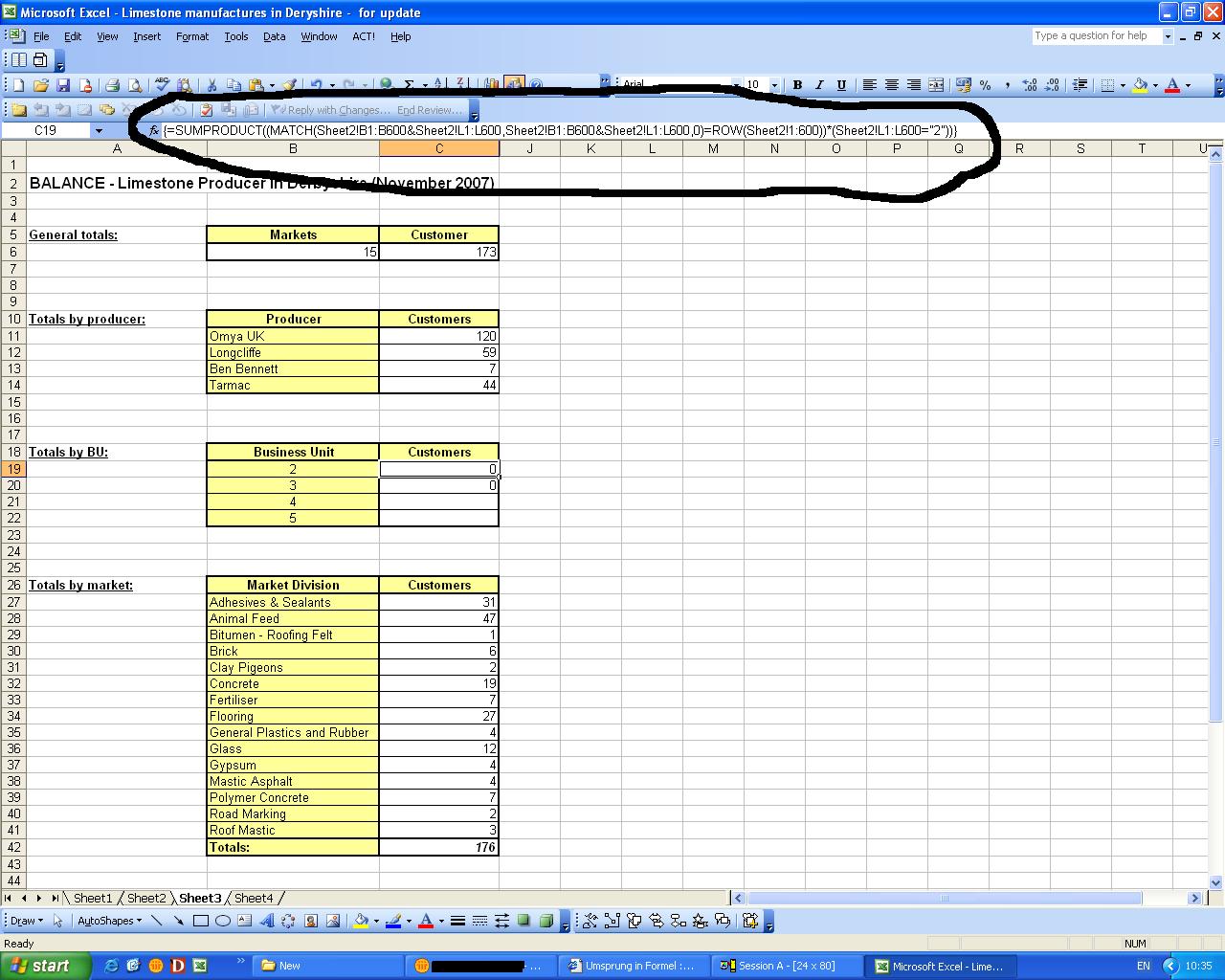Switch to the Sheet4 tab
The height and width of the screenshot is (980, 1225).
(x=254, y=898)
